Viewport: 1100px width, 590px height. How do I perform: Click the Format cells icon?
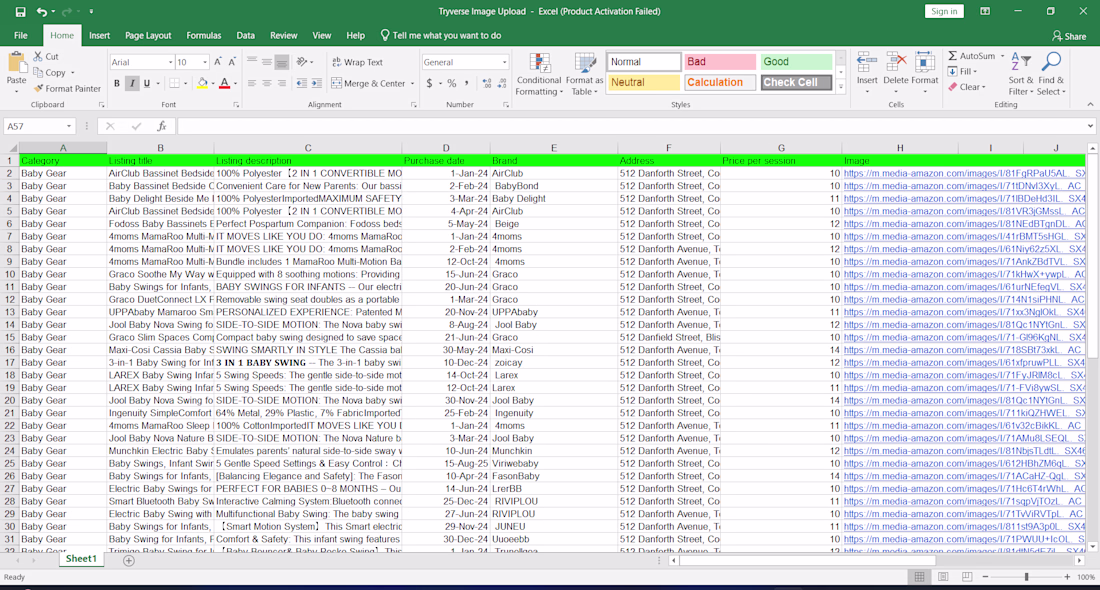pos(925,63)
